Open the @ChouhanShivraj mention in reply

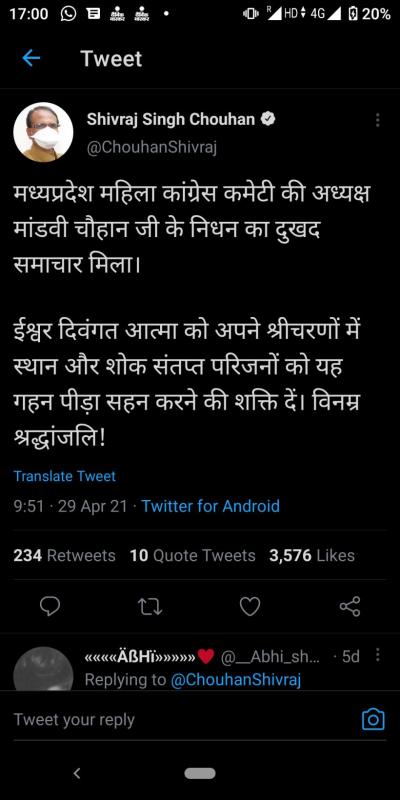[x=236, y=680]
